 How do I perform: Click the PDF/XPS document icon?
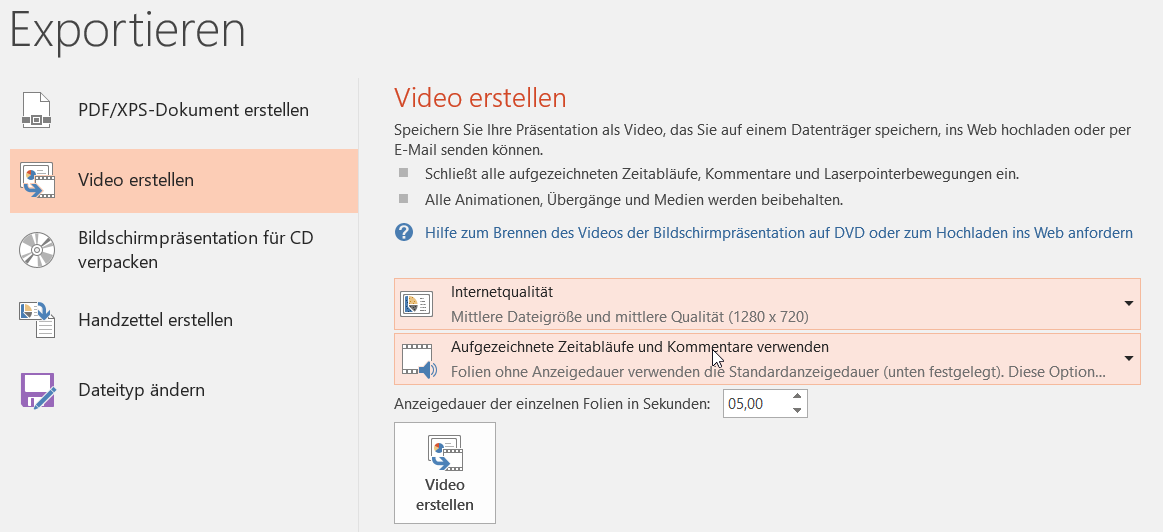tap(37, 110)
